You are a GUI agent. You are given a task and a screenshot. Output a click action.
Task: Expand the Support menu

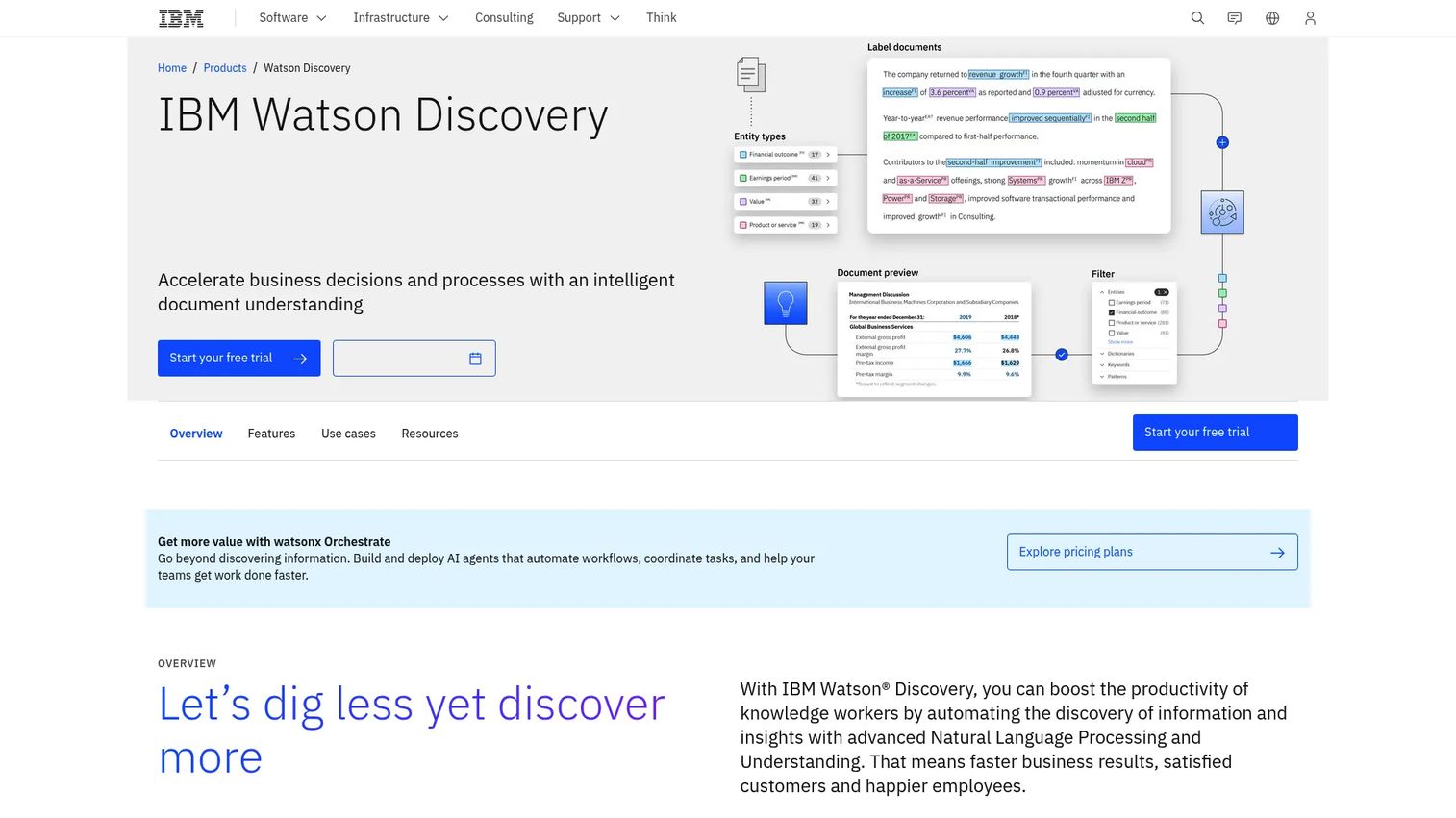pyautogui.click(x=589, y=18)
